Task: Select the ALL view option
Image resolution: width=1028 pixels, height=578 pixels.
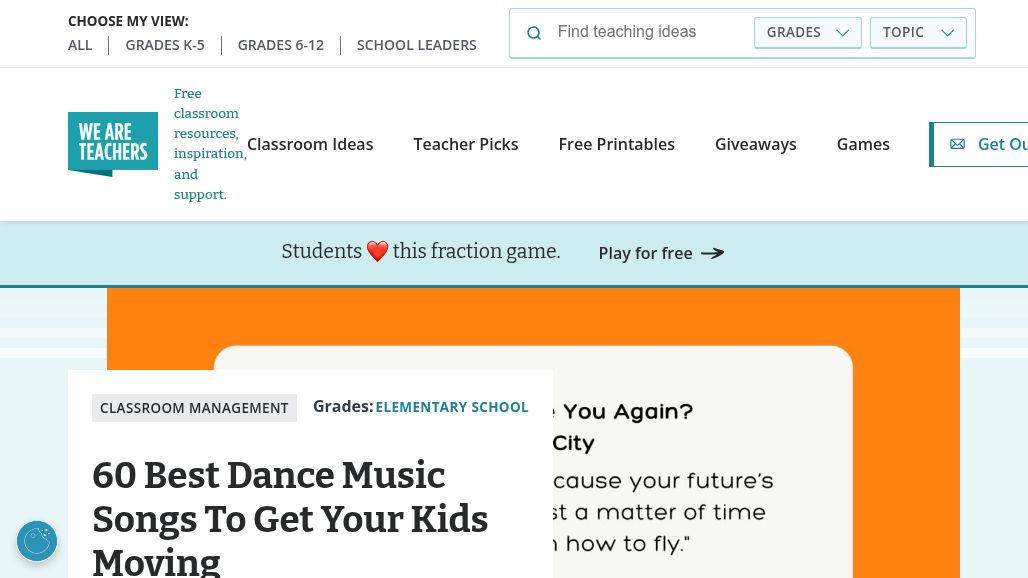Action: tap(80, 44)
